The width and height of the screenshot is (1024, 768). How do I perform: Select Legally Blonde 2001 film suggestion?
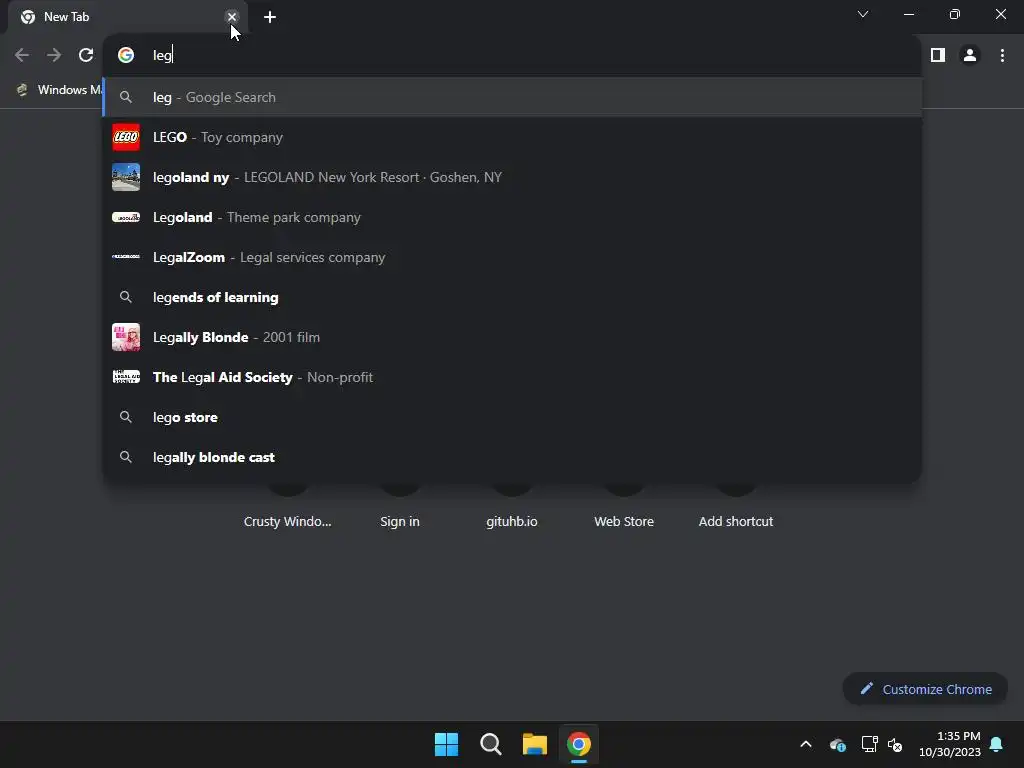512,337
